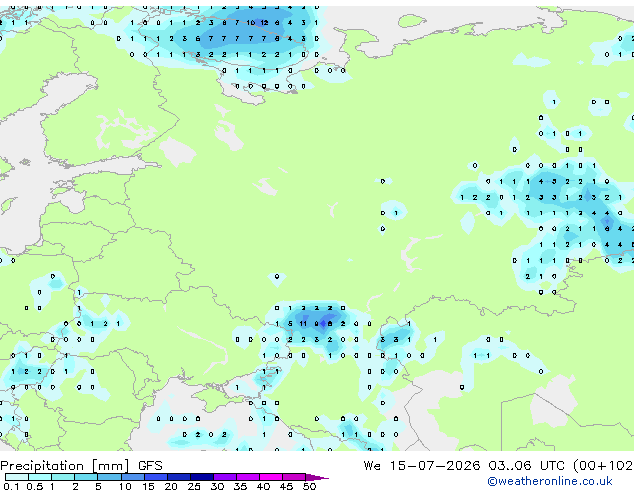This screenshot has height=490, width=634.
Task: Click the legend label "25"
Action: (x=194, y=486)
